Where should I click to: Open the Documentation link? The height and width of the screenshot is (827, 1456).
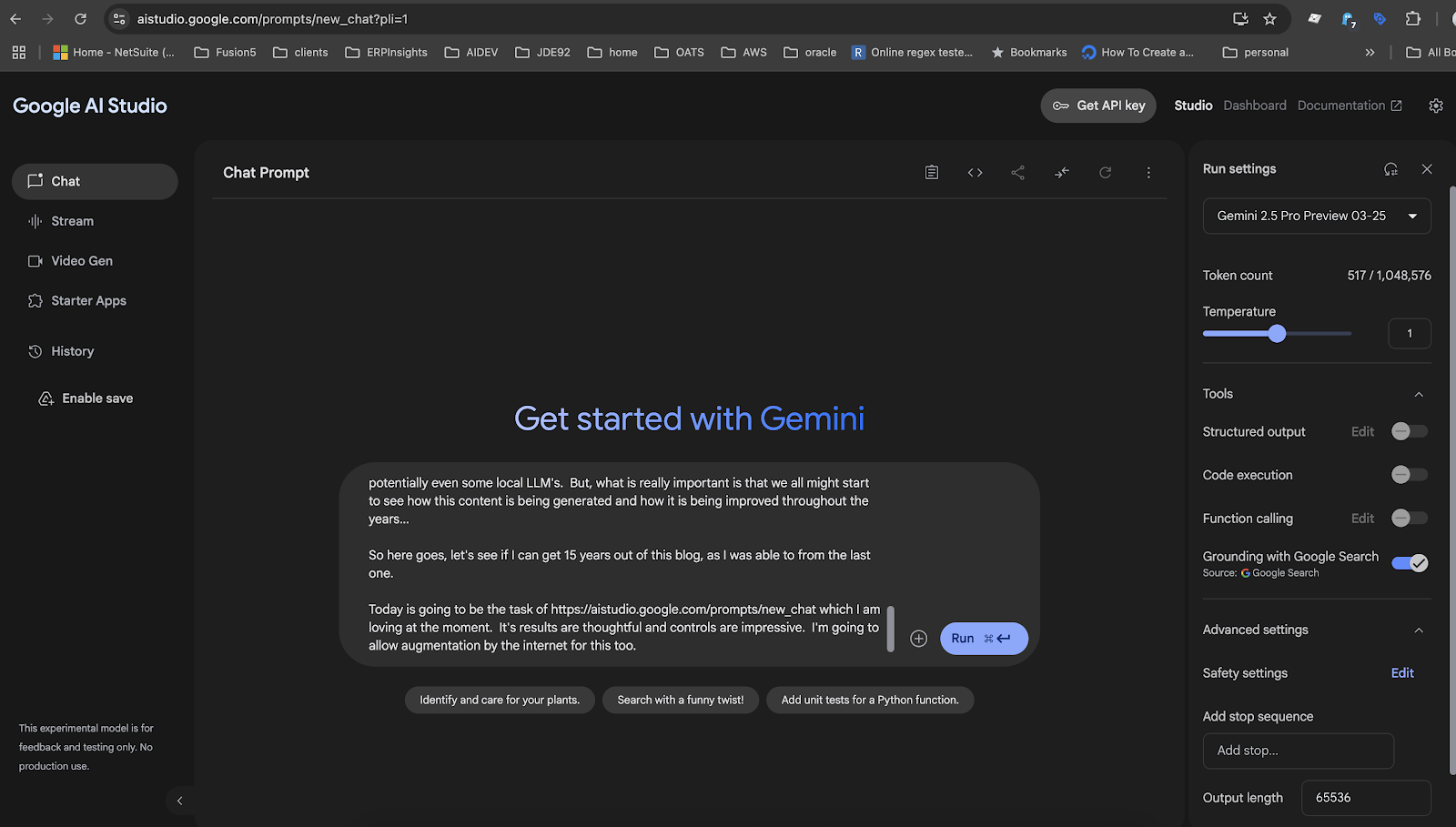(1350, 106)
